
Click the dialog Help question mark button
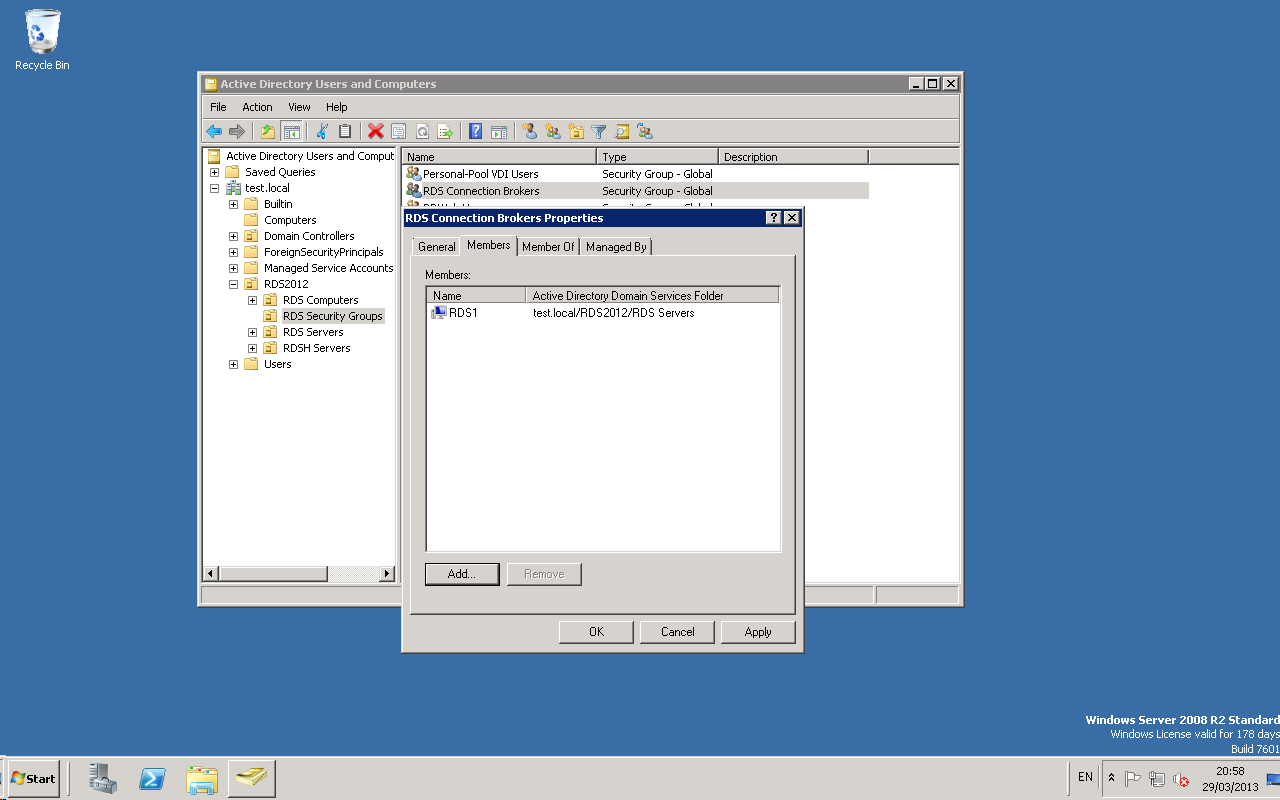point(774,218)
